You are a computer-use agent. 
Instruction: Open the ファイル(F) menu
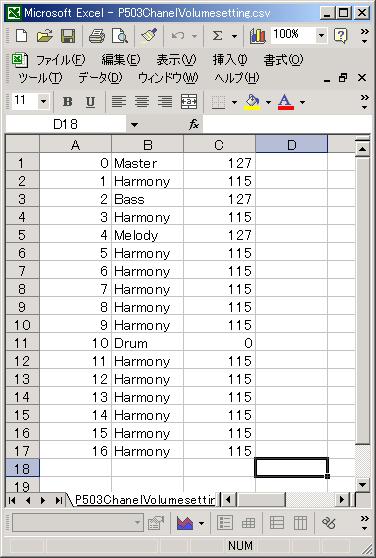point(60,60)
